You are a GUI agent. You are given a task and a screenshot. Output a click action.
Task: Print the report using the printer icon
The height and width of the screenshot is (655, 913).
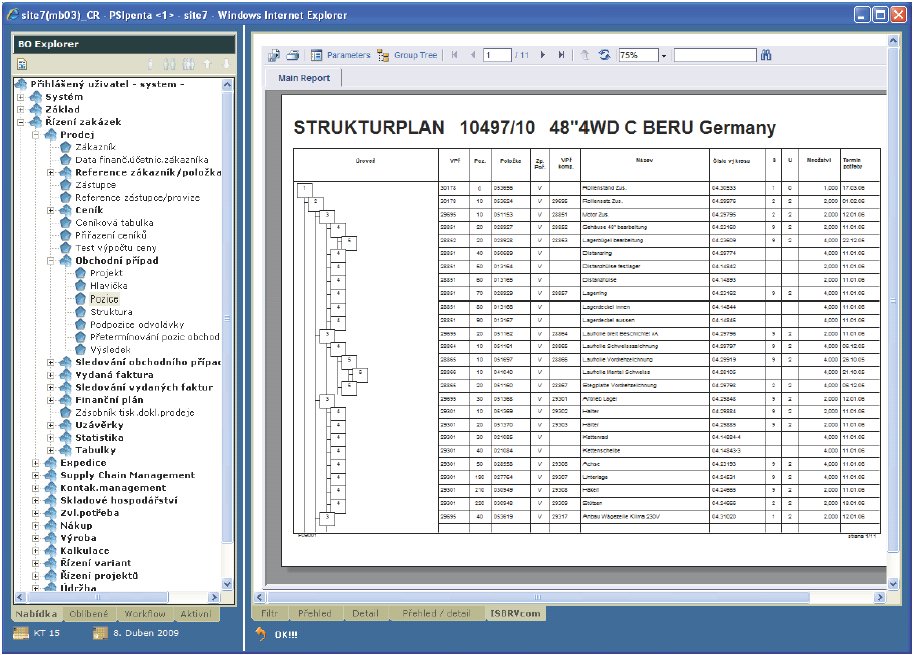[293, 55]
